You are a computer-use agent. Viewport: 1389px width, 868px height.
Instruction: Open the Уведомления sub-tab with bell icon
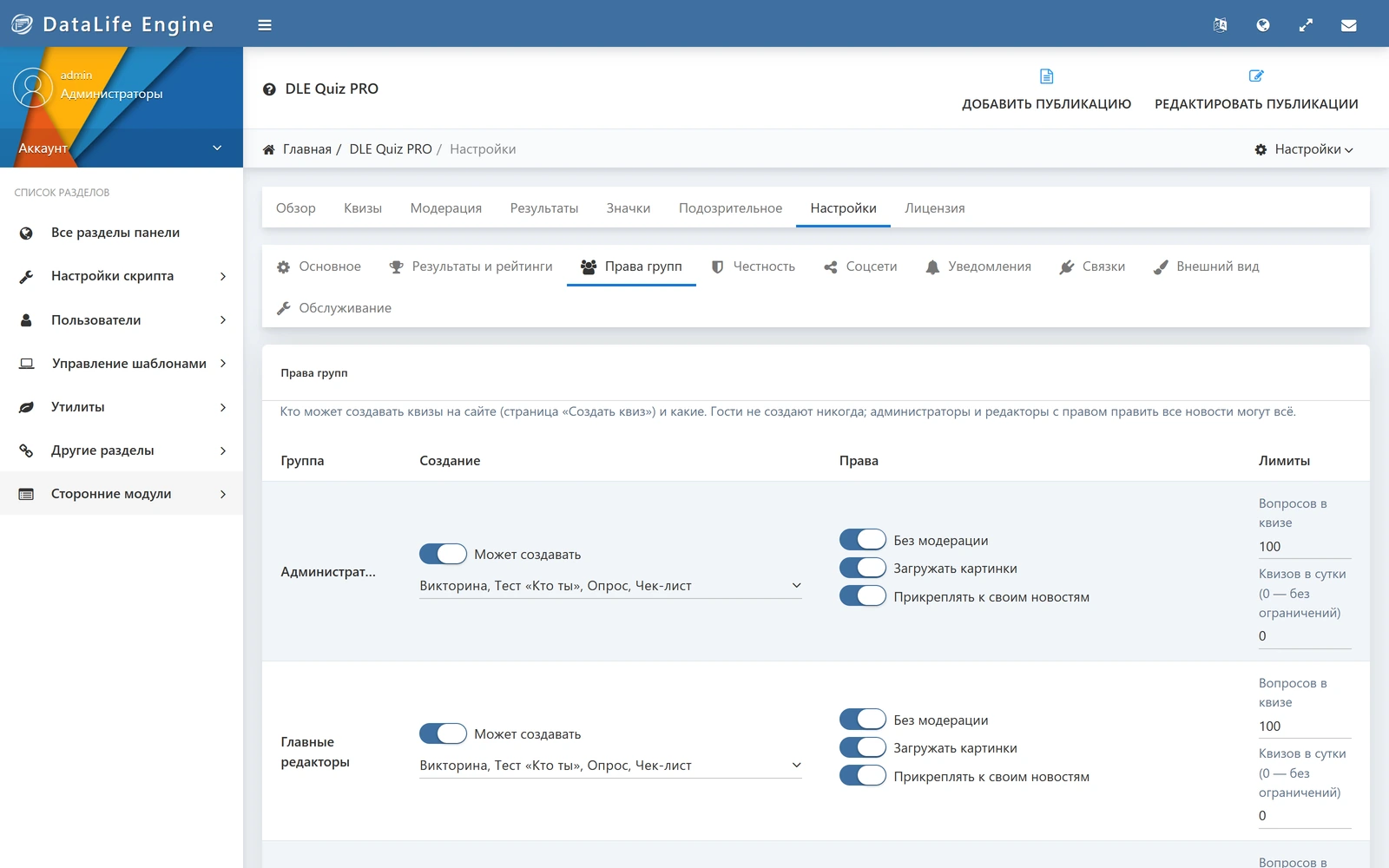[978, 266]
